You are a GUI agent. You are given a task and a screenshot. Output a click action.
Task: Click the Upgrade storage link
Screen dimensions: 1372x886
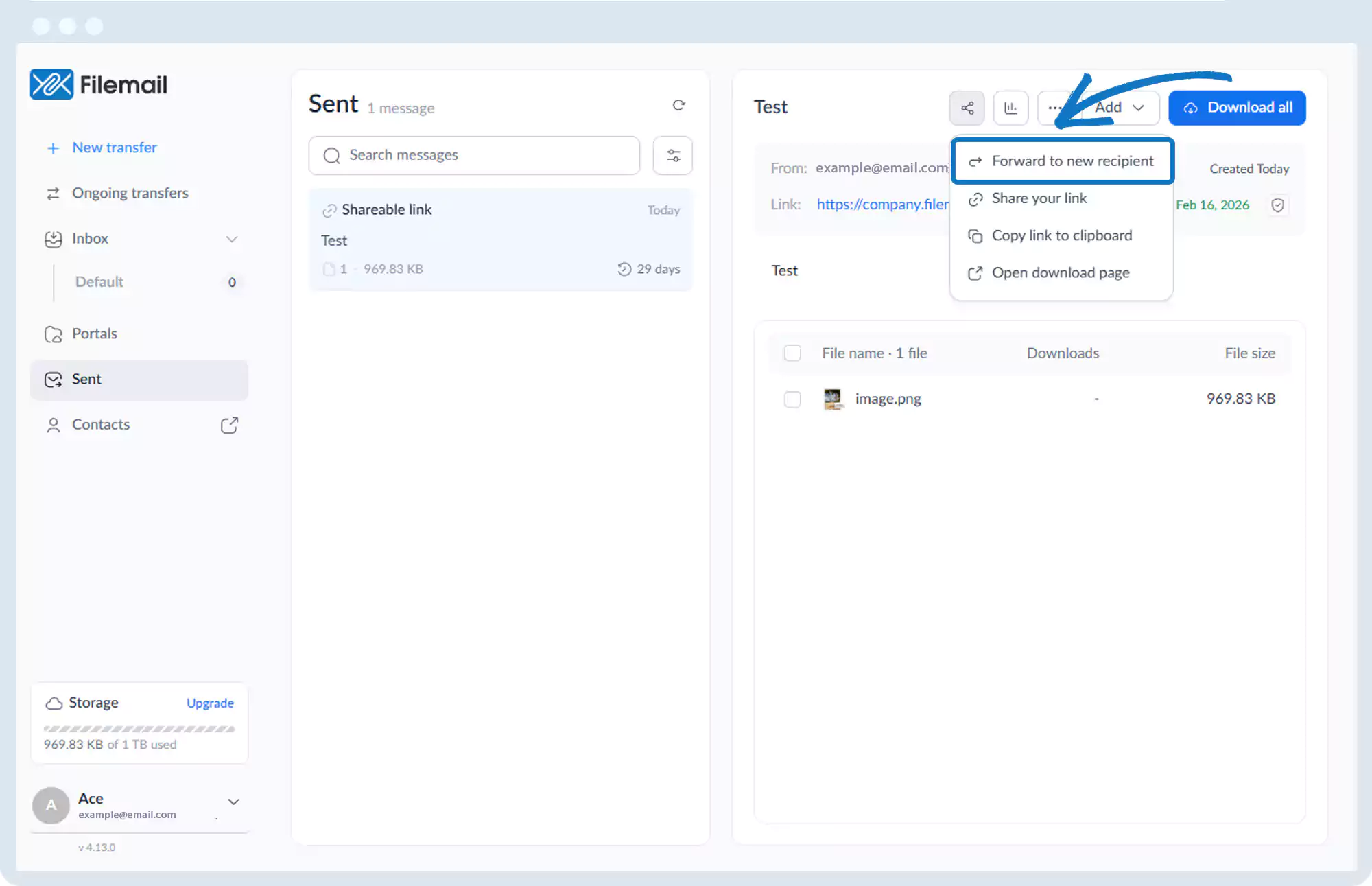210,703
